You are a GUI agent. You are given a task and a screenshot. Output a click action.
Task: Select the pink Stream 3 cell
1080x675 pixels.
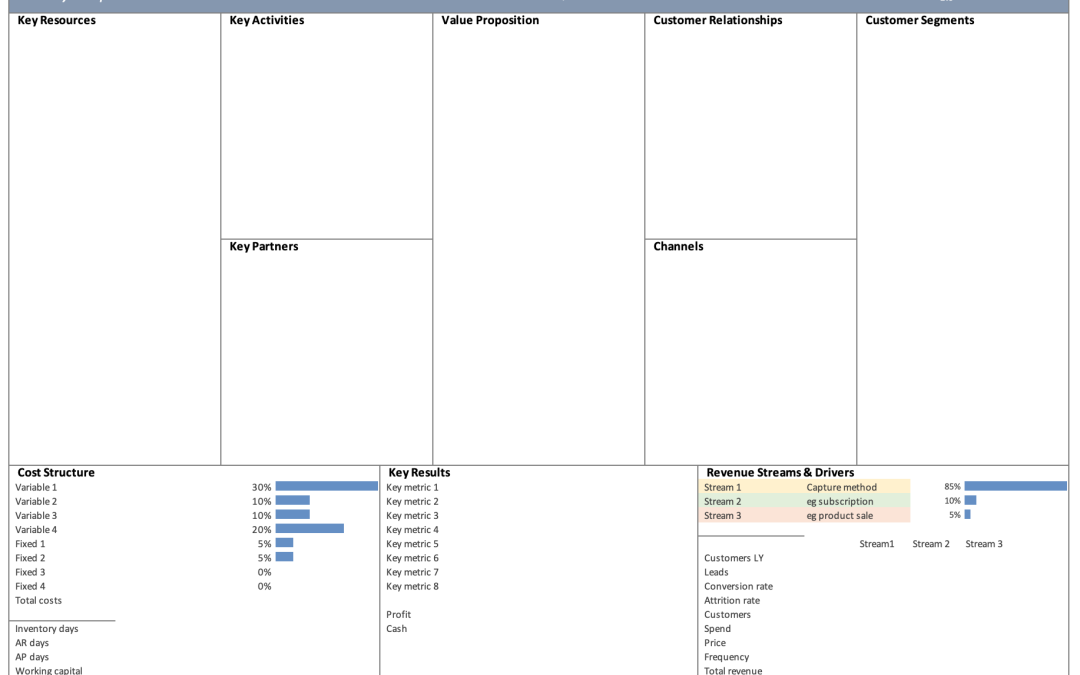[723, 515]
